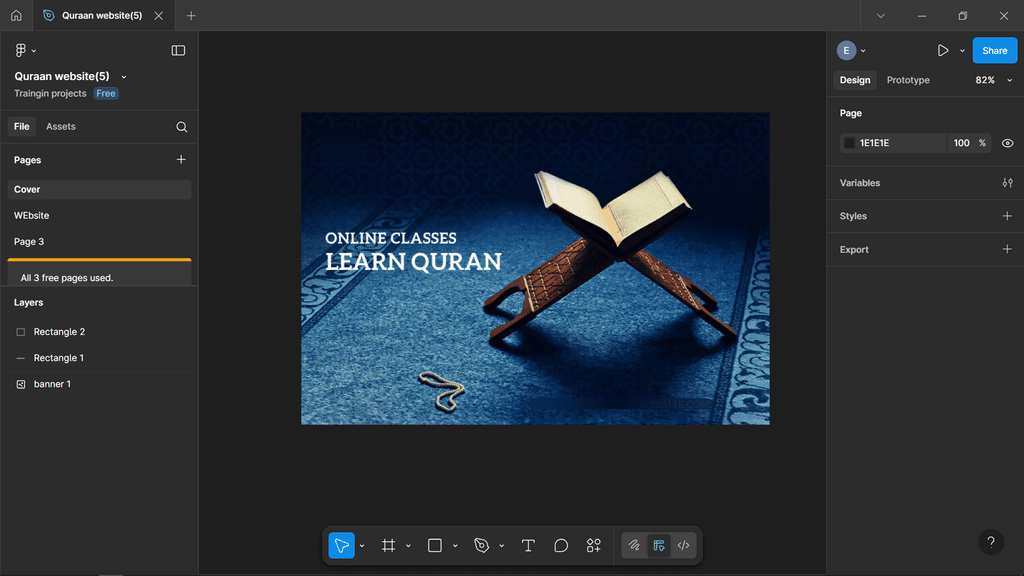
Task: Expand the Figma main menu dropdown
Action: tap(25, 50)
